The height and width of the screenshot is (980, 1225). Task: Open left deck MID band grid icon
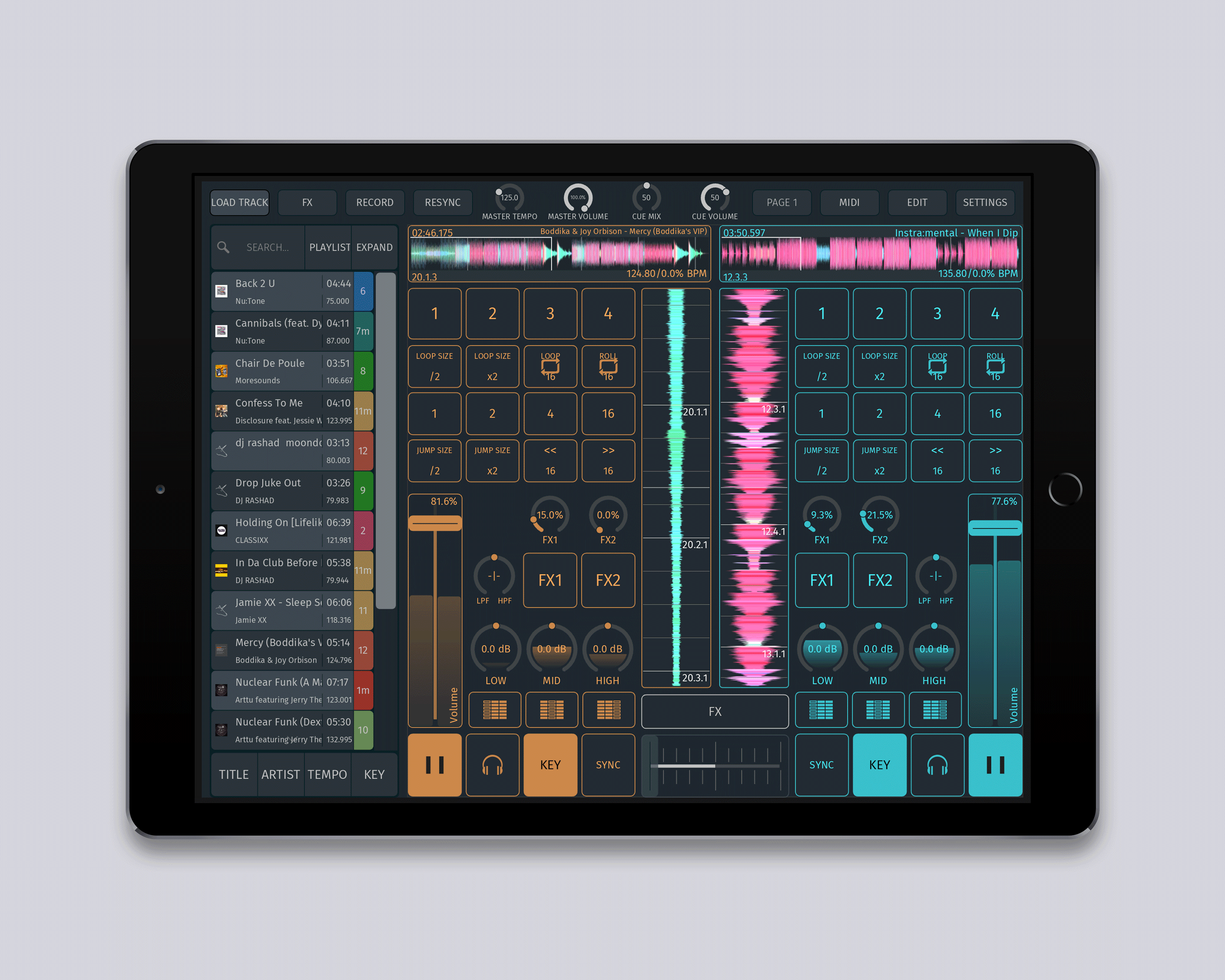coord(552,709)
